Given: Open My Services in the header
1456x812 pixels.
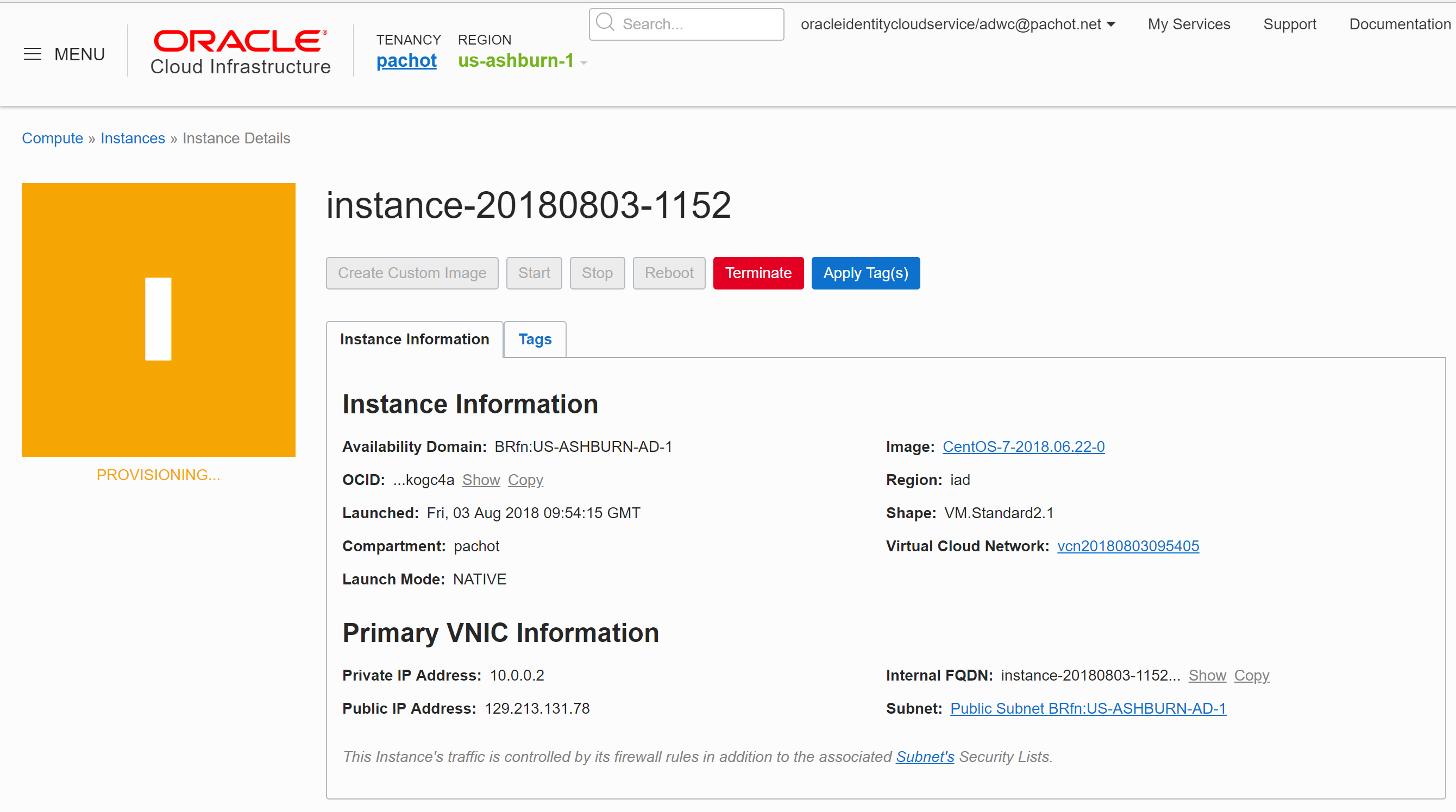Looking at the screenshot, I should click(1189, 24).
